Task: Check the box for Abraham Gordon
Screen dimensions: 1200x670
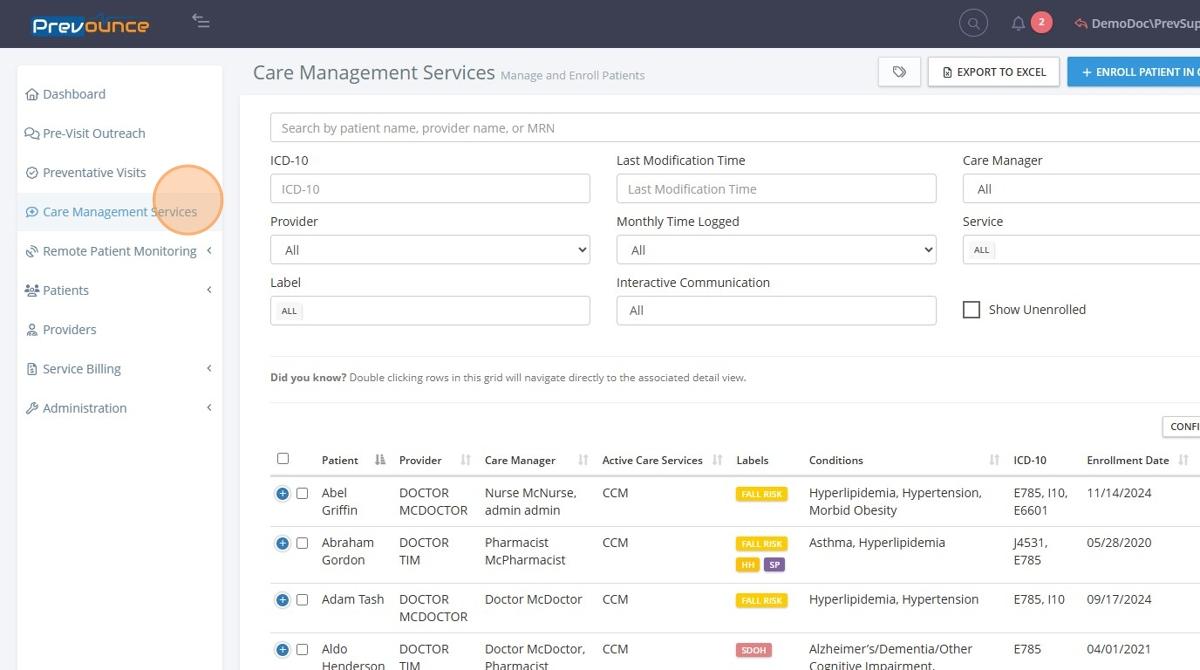Action: click(x=302, y=543)
